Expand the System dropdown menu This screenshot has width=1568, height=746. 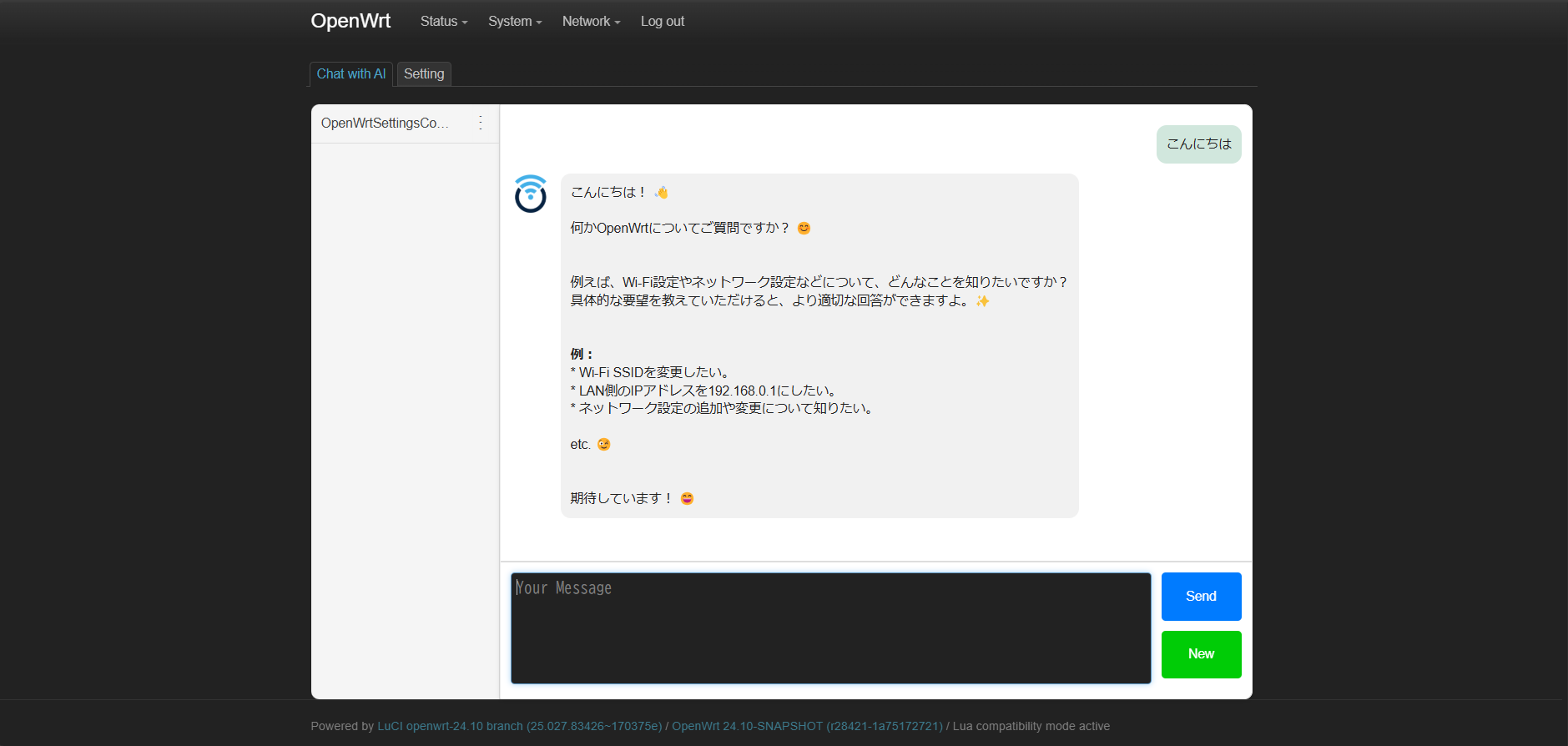[x=515, y=22]
